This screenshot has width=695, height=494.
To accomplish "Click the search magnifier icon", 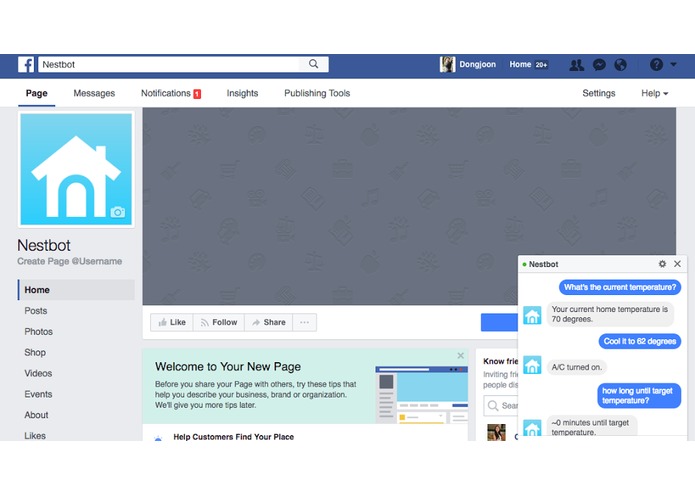I will 313,64.
